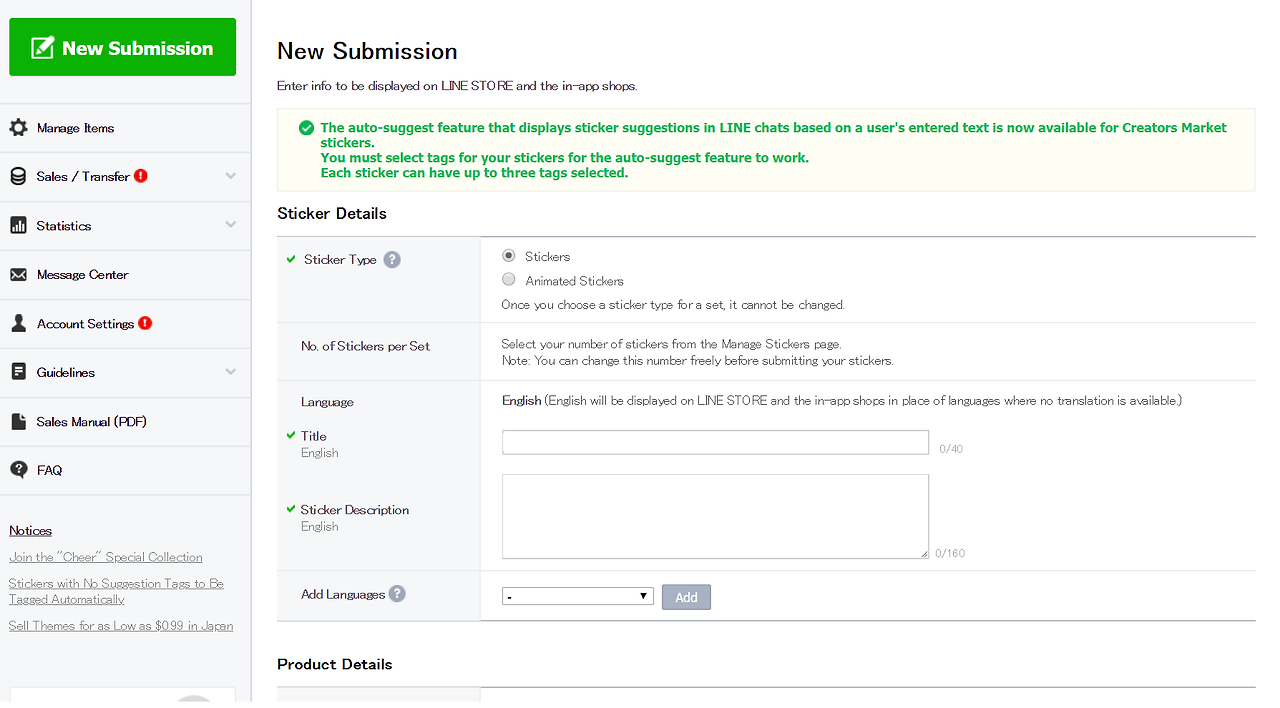Open Sales Manual (PDF) menu item
Screen dimensions: 1280x708
click(91, 422)
